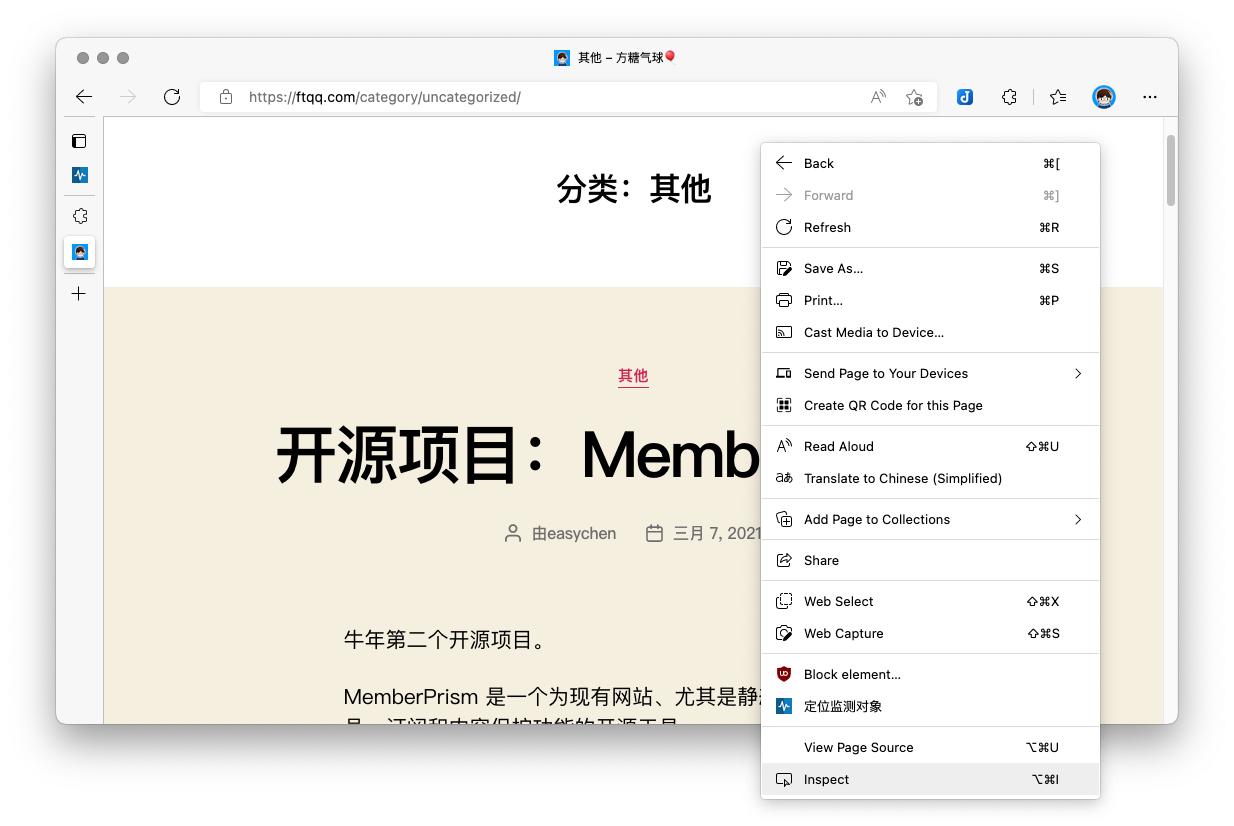Add this page to favorites via the star icon
The image size is (1234, 826).
tap(914, 97)
